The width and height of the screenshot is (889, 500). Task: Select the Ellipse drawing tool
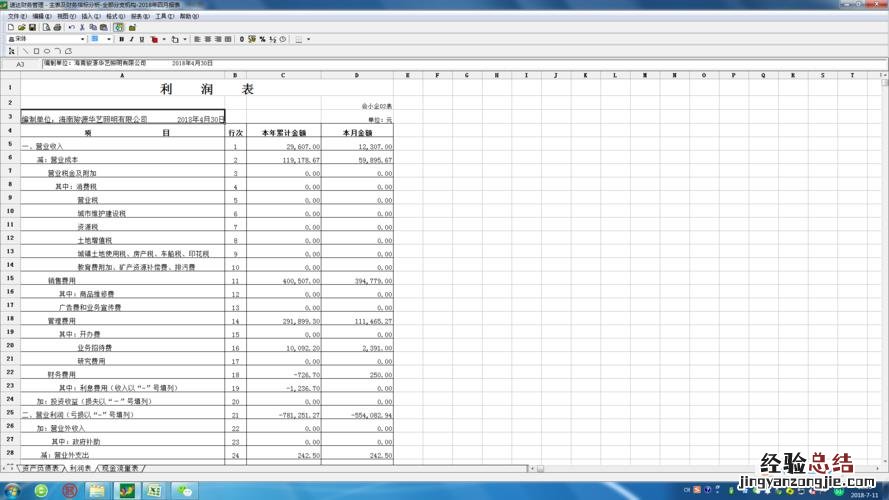click(x=47, y=51)
